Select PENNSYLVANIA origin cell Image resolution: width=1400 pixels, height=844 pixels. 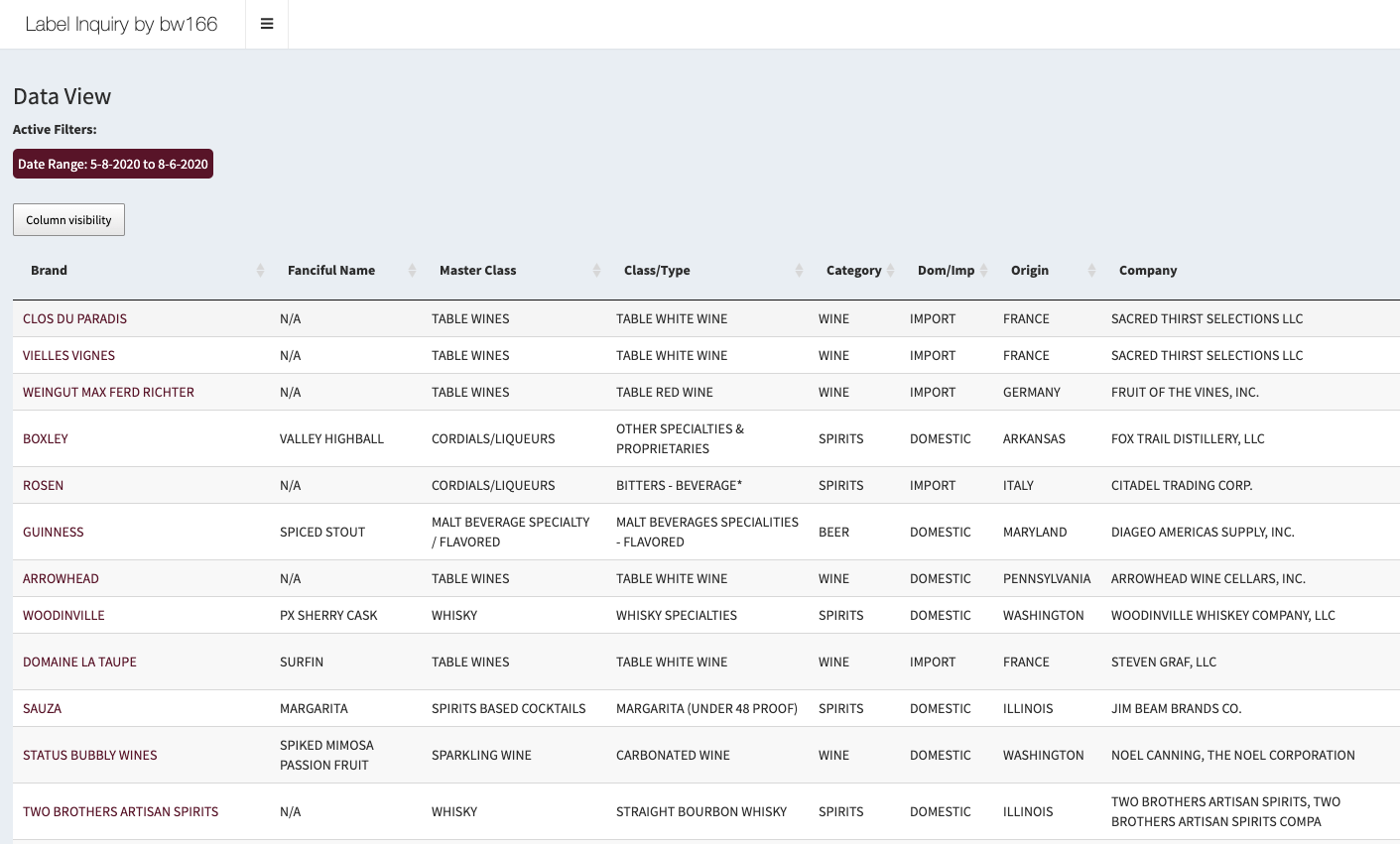(1047, 578)
